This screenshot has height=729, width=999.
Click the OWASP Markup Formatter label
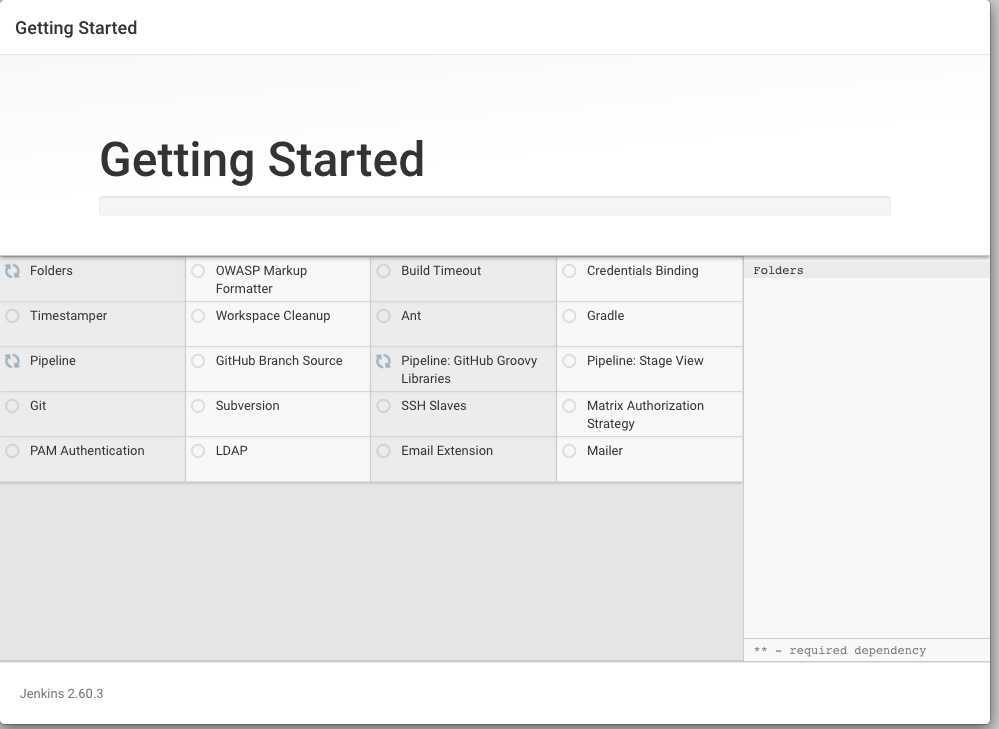click(261, 280)
